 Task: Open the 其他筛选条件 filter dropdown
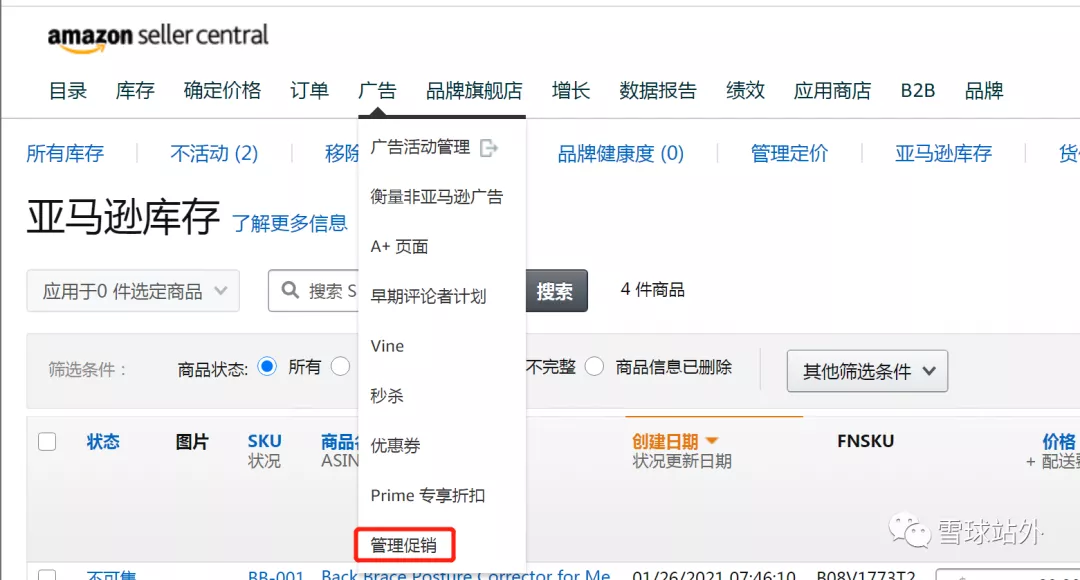[x=866, y=371]
